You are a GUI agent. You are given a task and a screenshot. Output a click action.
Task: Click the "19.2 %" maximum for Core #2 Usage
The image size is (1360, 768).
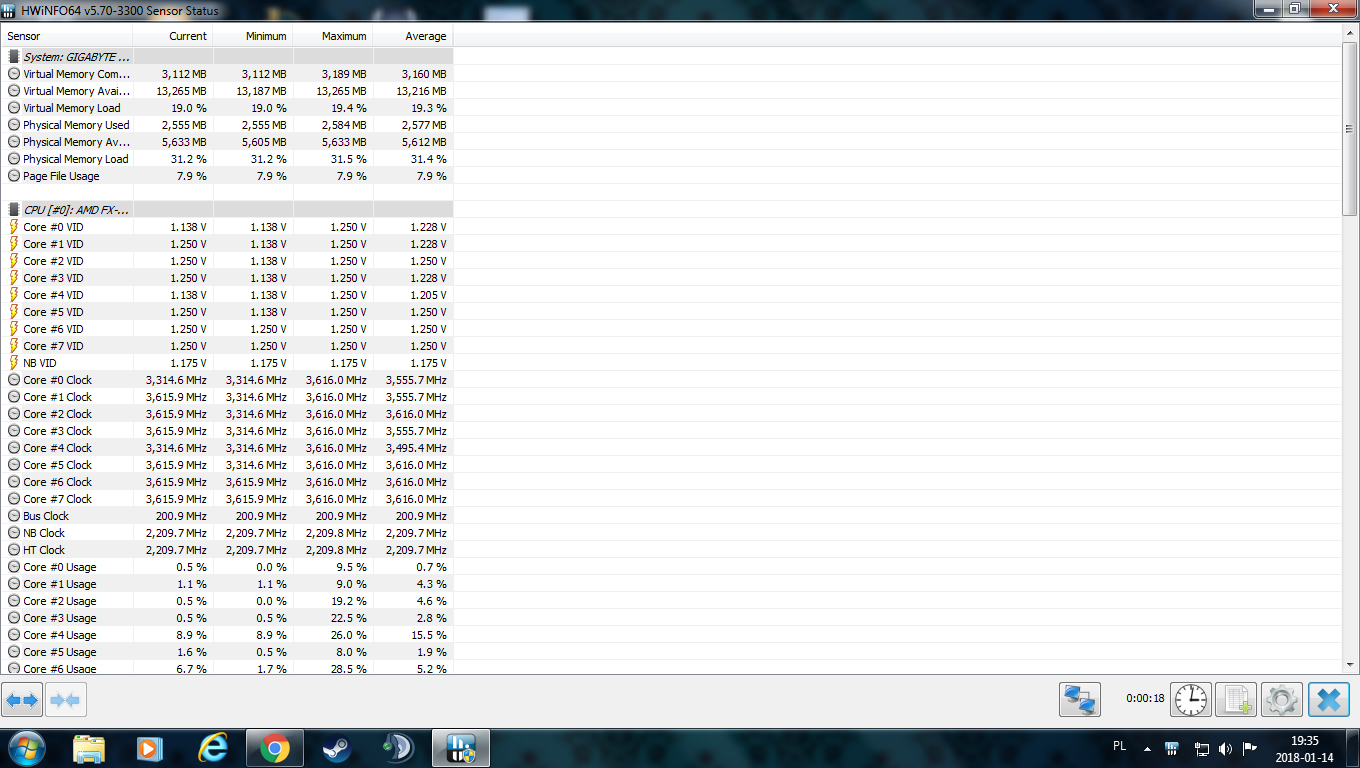click(x=349, y=601)
